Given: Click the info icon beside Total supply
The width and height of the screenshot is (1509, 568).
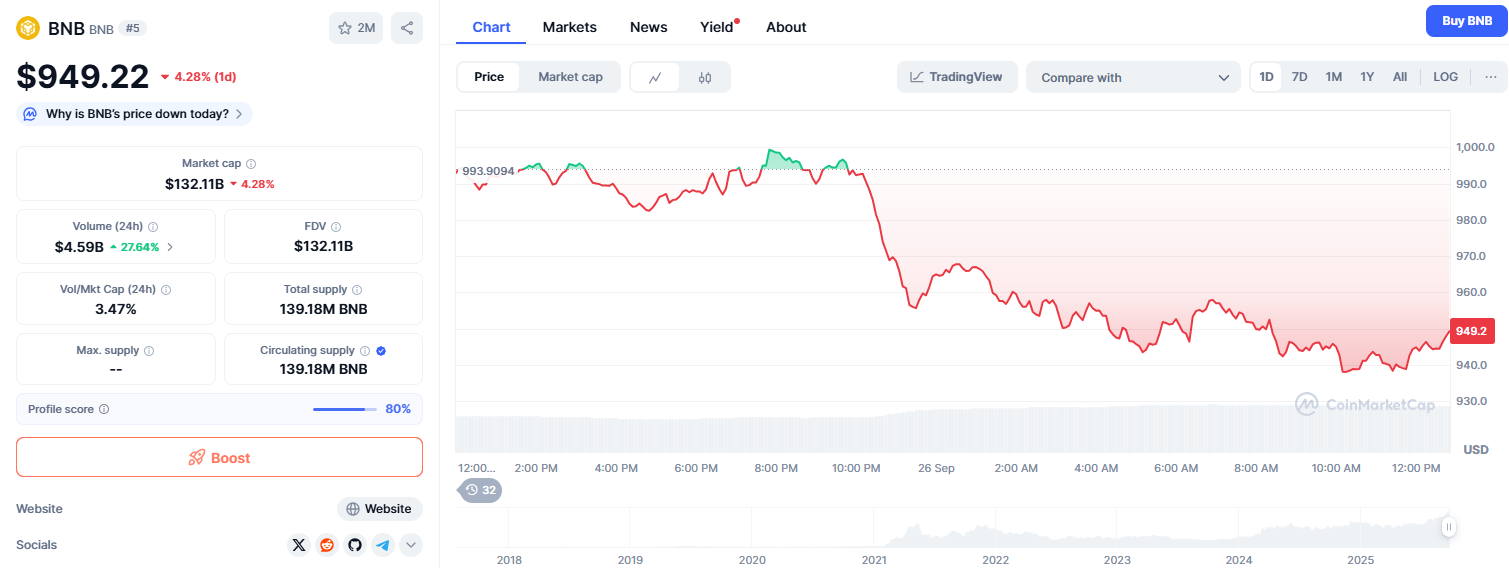Looking at the screenshot, I should tap(356, 289).
